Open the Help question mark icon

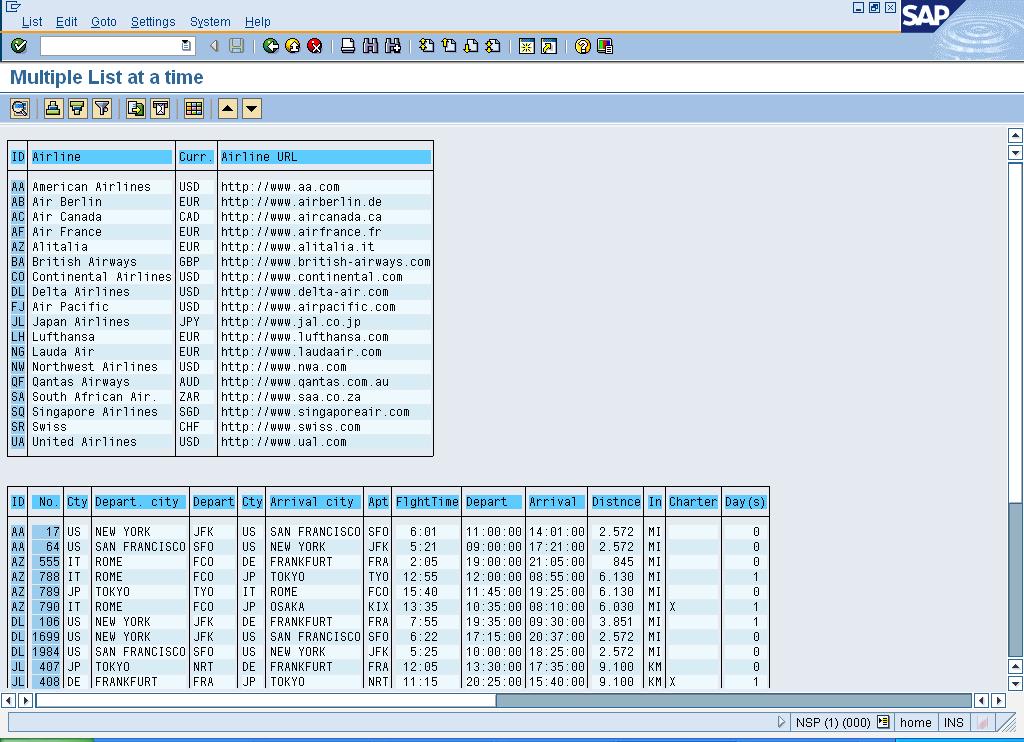[583, 46]
